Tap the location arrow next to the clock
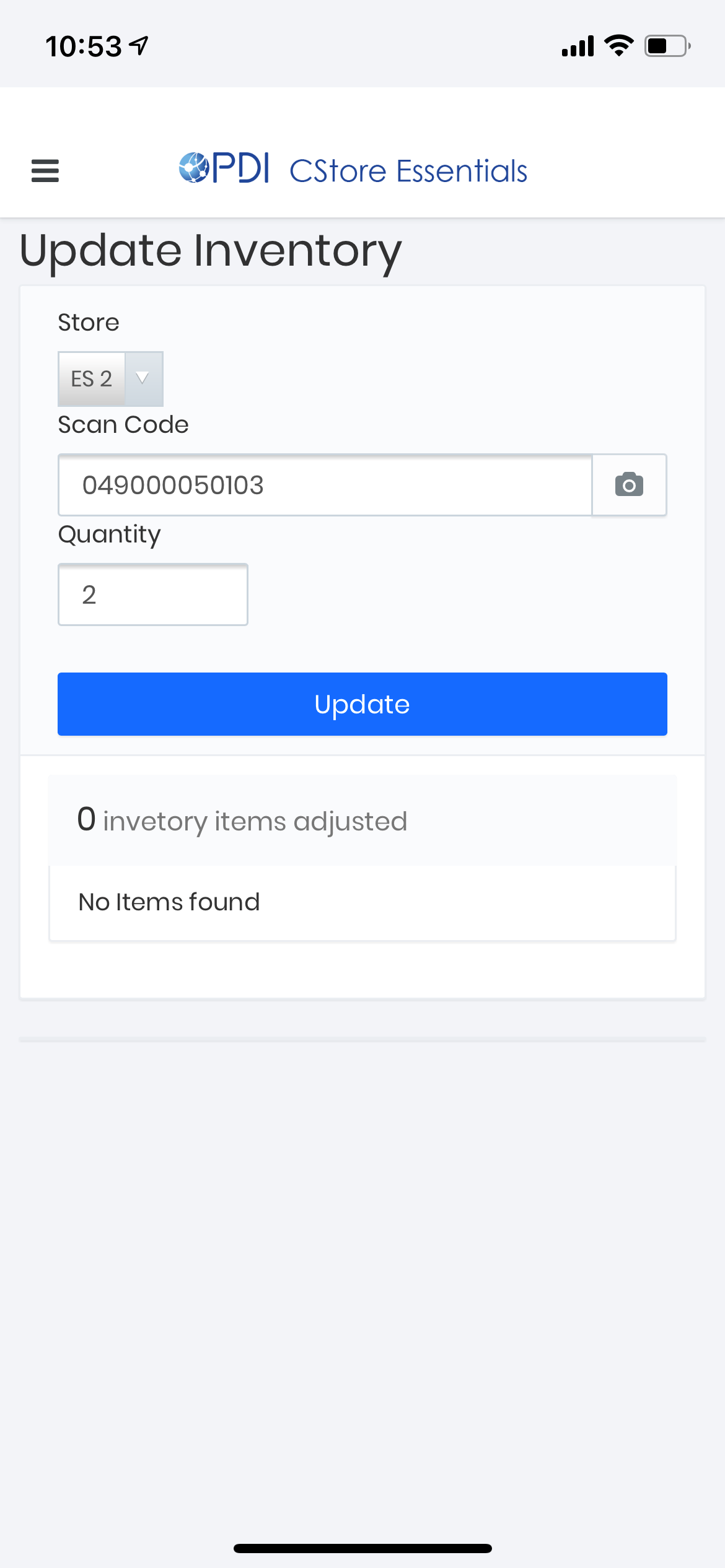 (x=138, y=45)
